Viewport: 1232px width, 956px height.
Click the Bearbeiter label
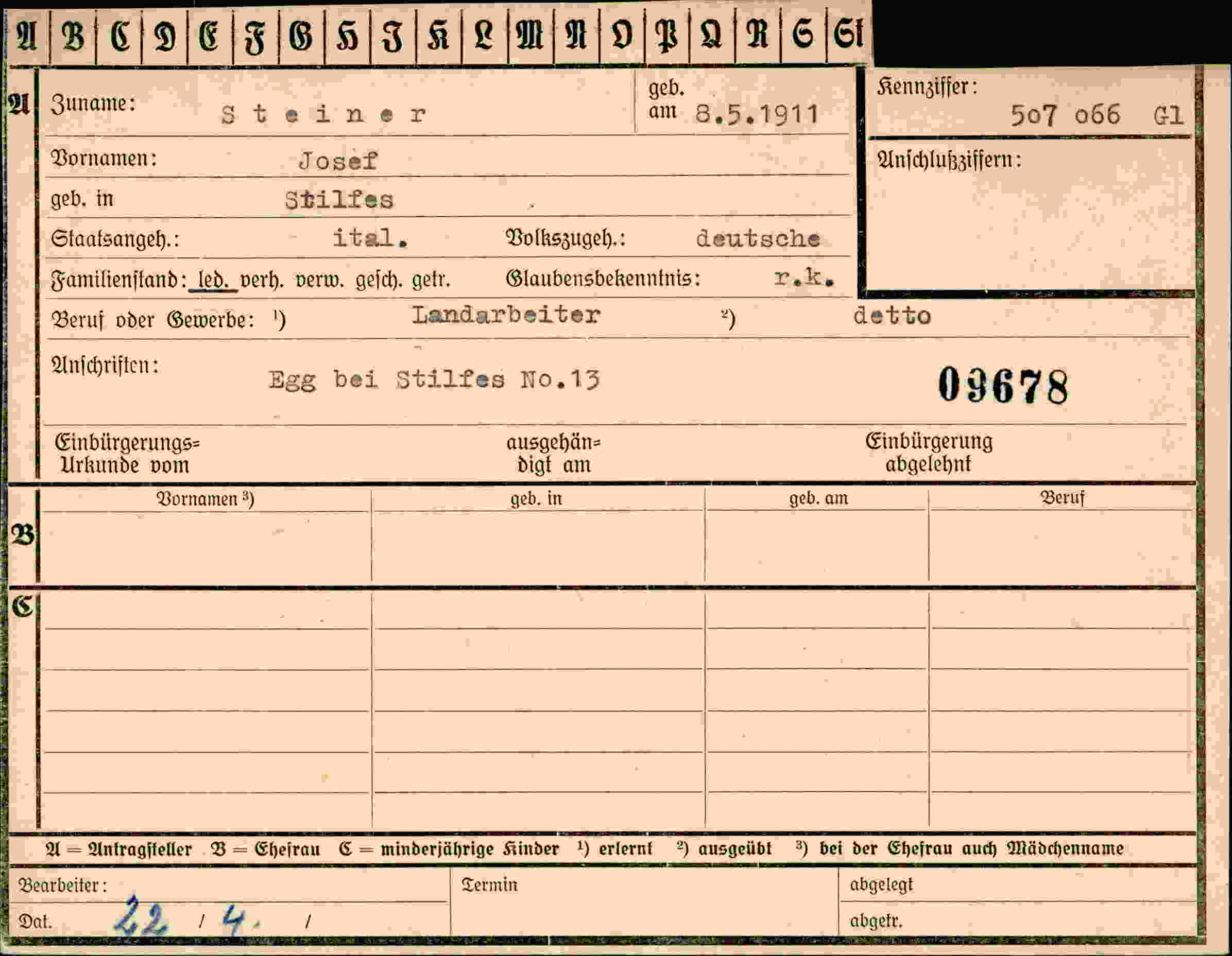click(x=62, y=885)
